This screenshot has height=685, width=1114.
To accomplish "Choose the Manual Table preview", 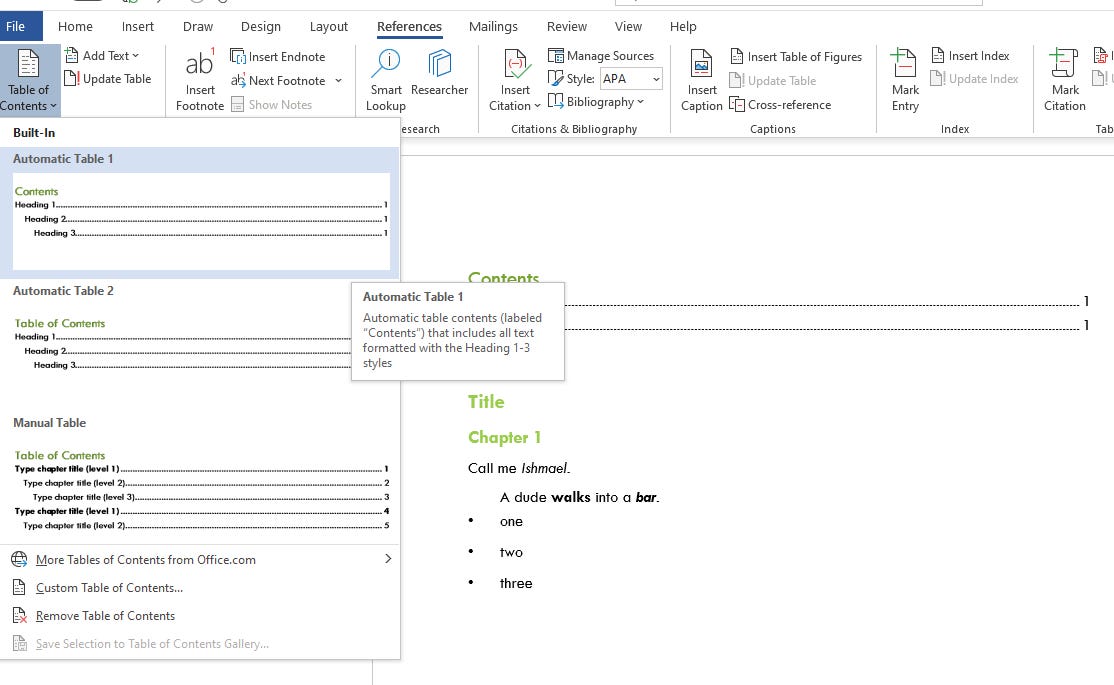I will 201,490.
